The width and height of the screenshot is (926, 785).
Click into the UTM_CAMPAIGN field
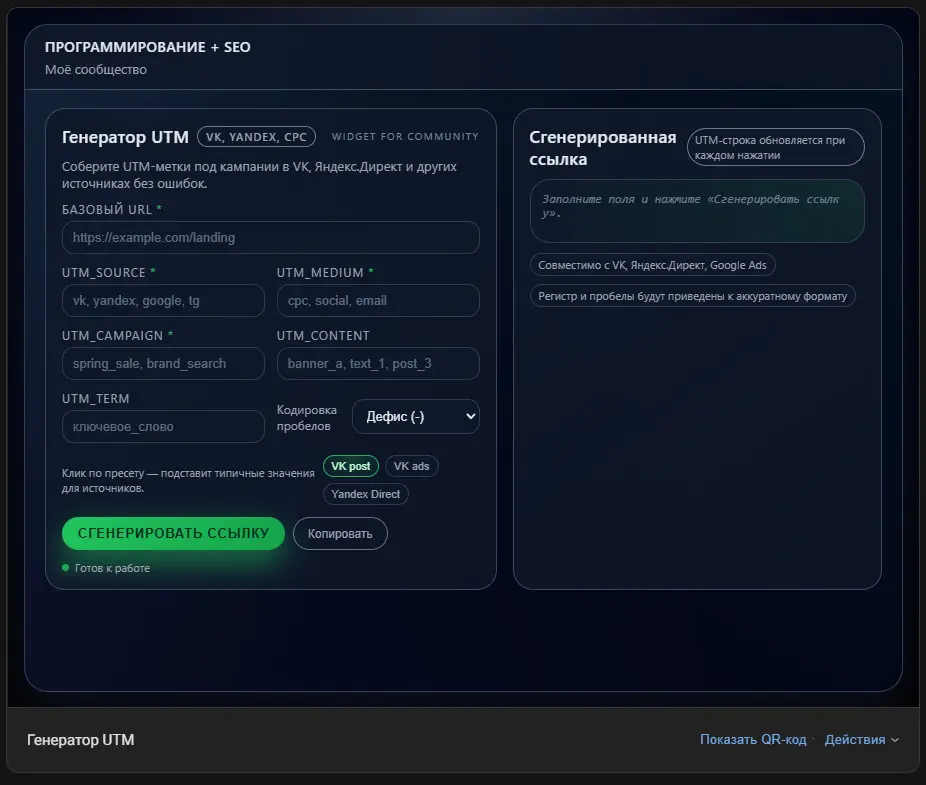pyautogui.click(x=163, y=364)
